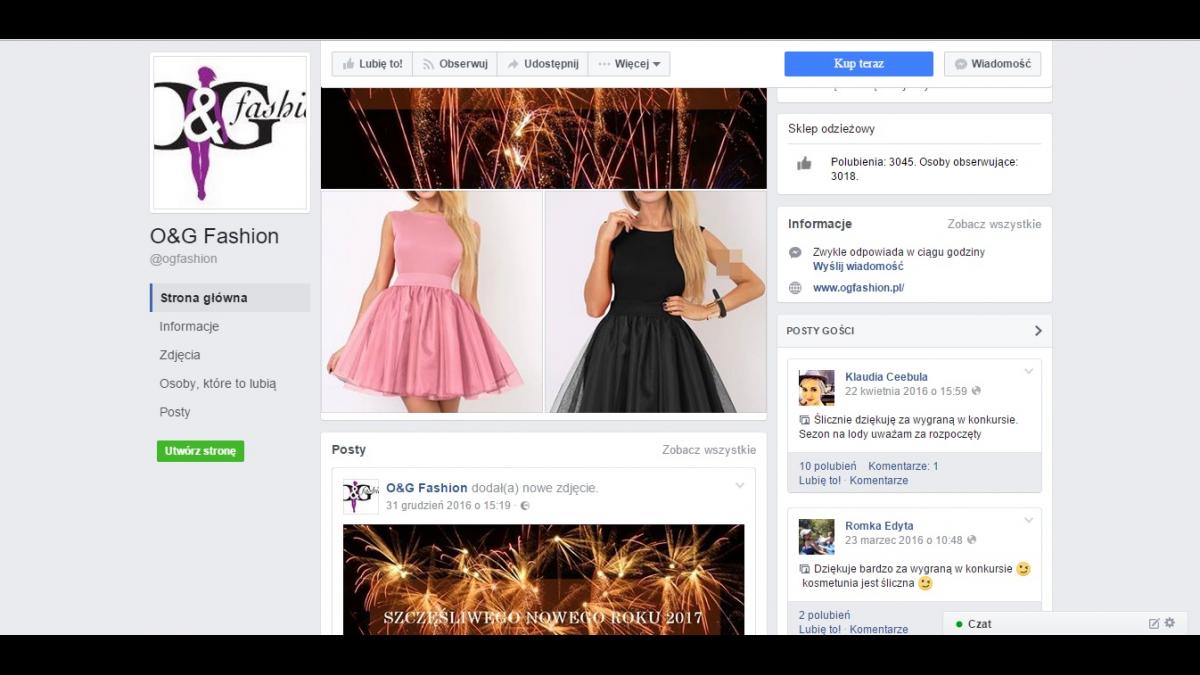Click the 'Zwykle odpowiada w ciągu godziny' text

(x=899, y=253)
